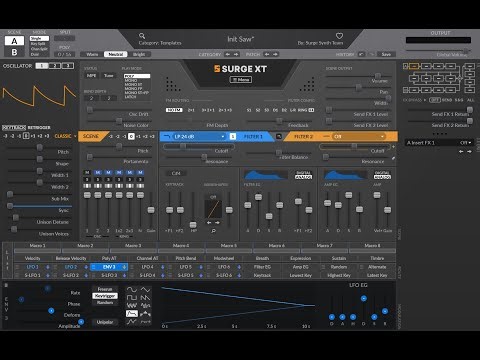
Task: Toggle MPE status button
Action: (91, 76)
